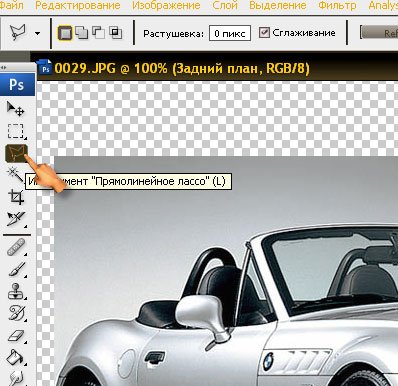Image resolution: width=398 pixels, height=386 pixels.
Task: Select the Slice tool
Action: click(16, 219)
